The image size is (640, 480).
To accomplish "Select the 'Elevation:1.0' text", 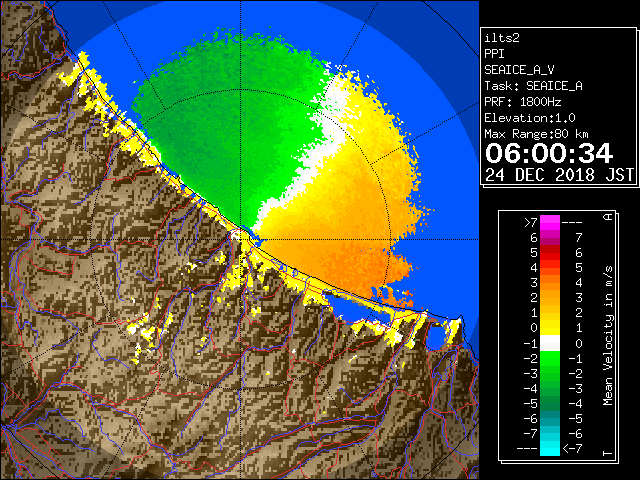I will point(530,118).
